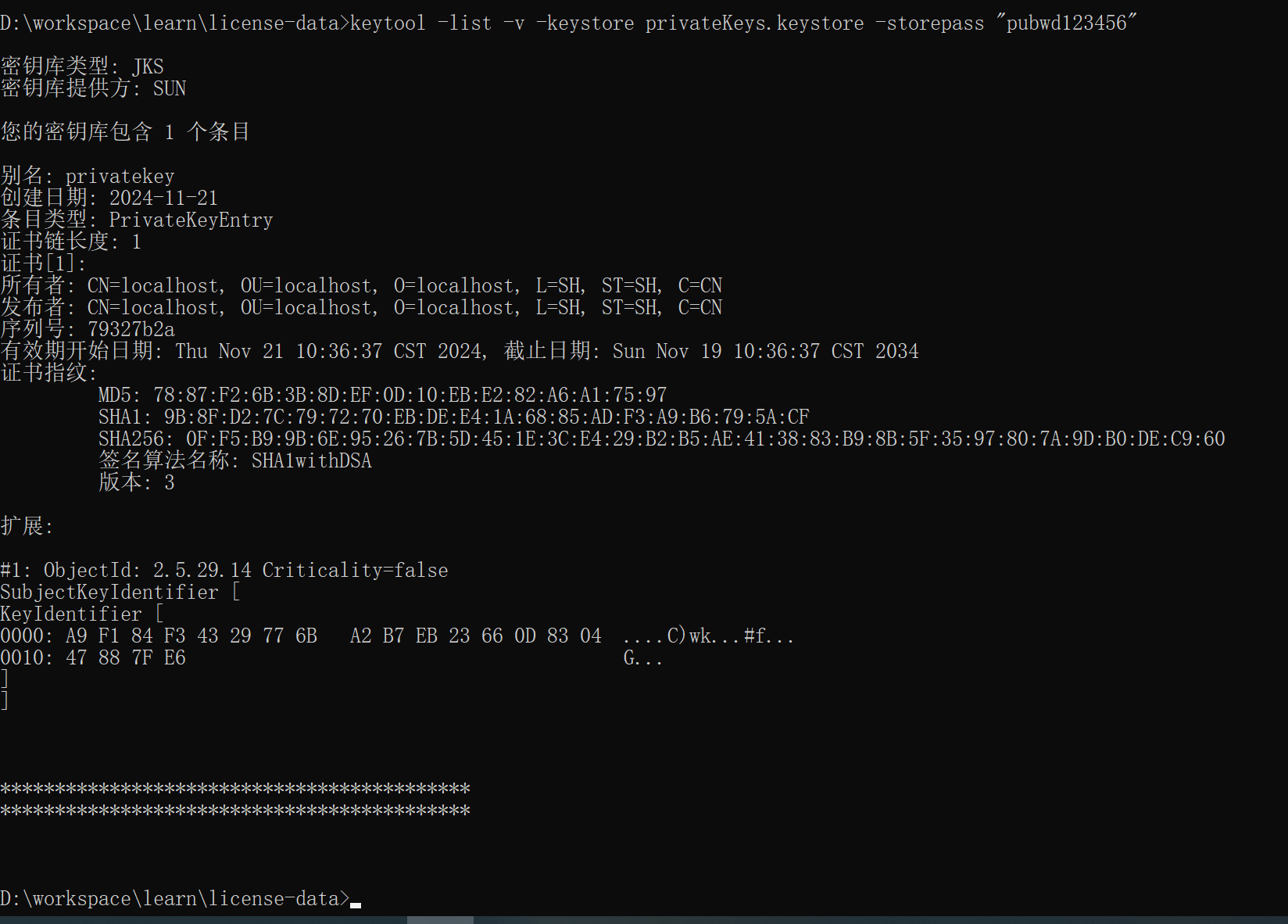The width and height of the screenshot is (1288, 924).
Task: Click the serial number 79327b2a
Action: [131, 329]
